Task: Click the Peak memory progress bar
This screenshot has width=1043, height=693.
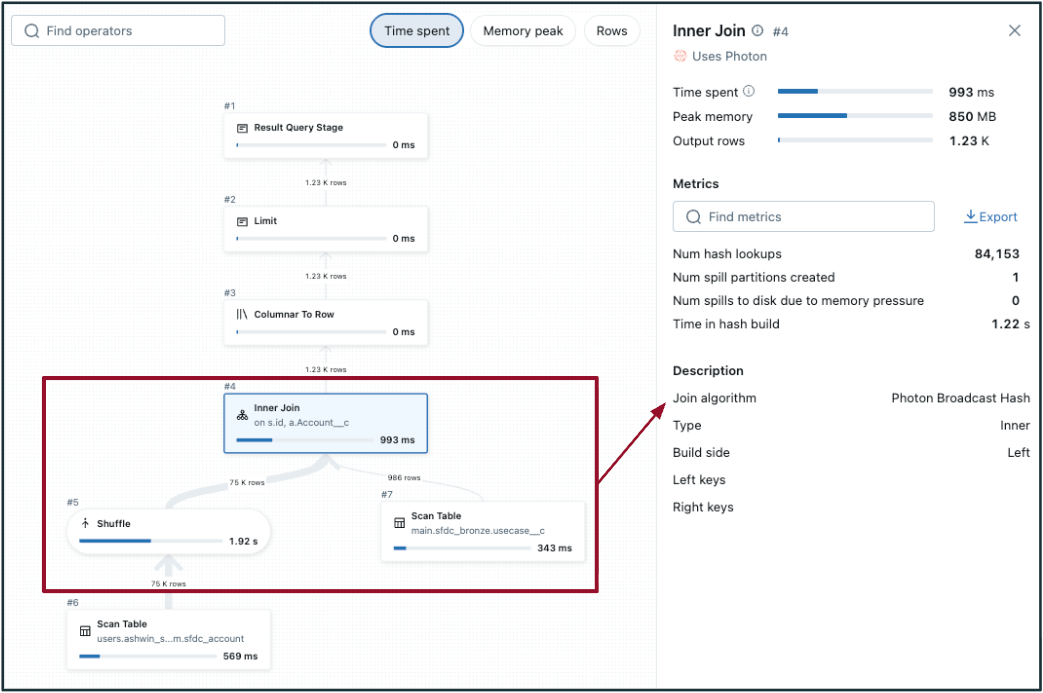Action: (x=856, y=117)
